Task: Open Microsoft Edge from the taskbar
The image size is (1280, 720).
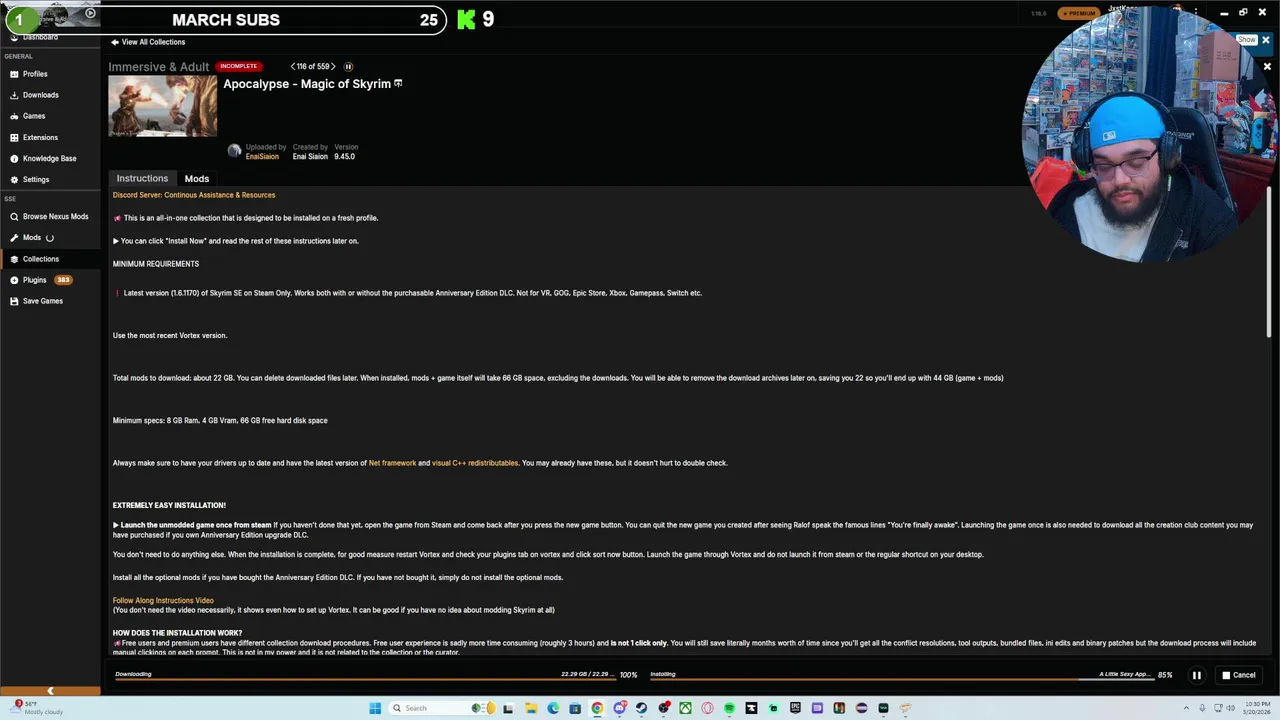Action: [x=553, y=708]
